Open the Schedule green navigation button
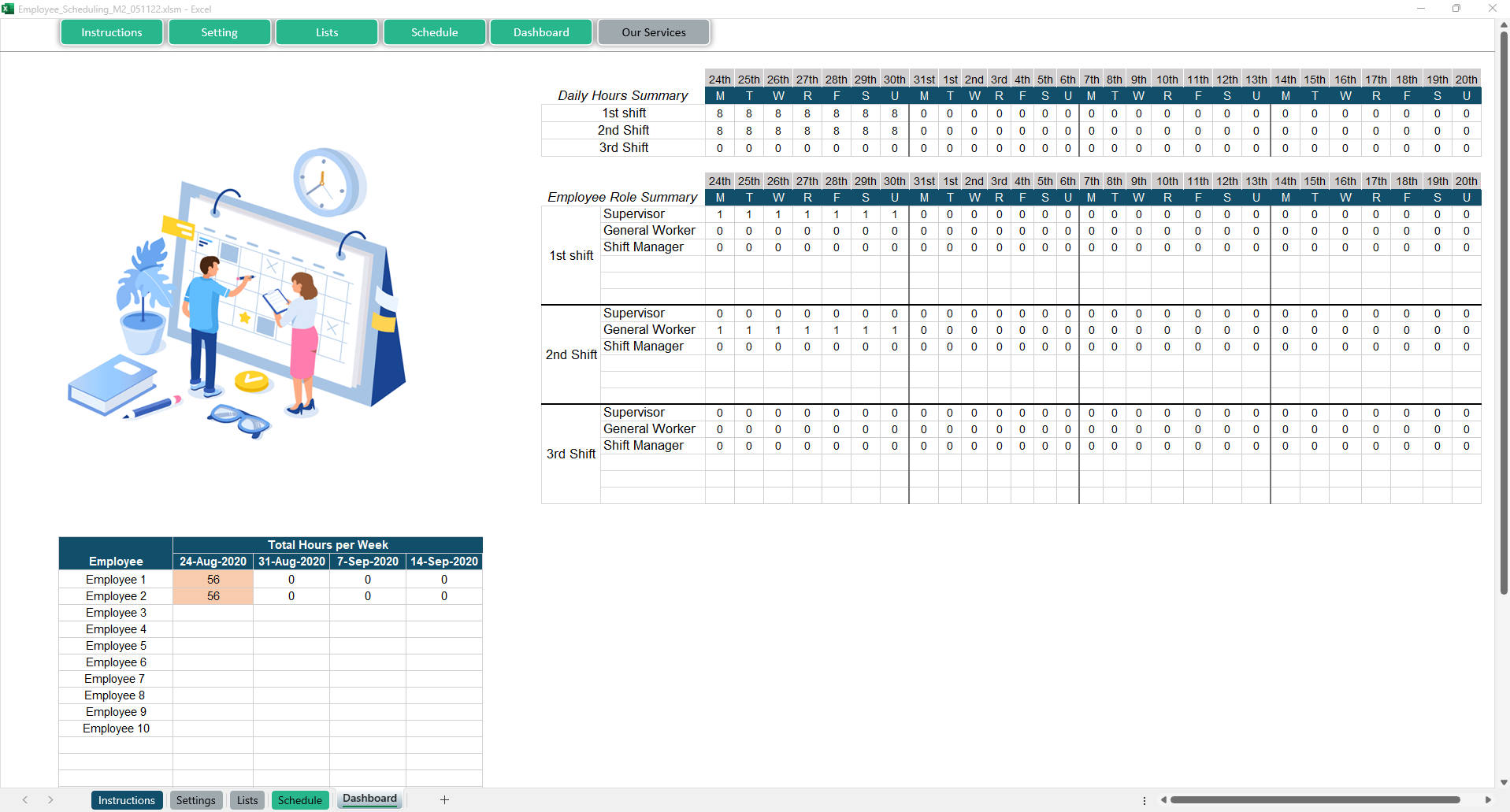 click(434, 32)
